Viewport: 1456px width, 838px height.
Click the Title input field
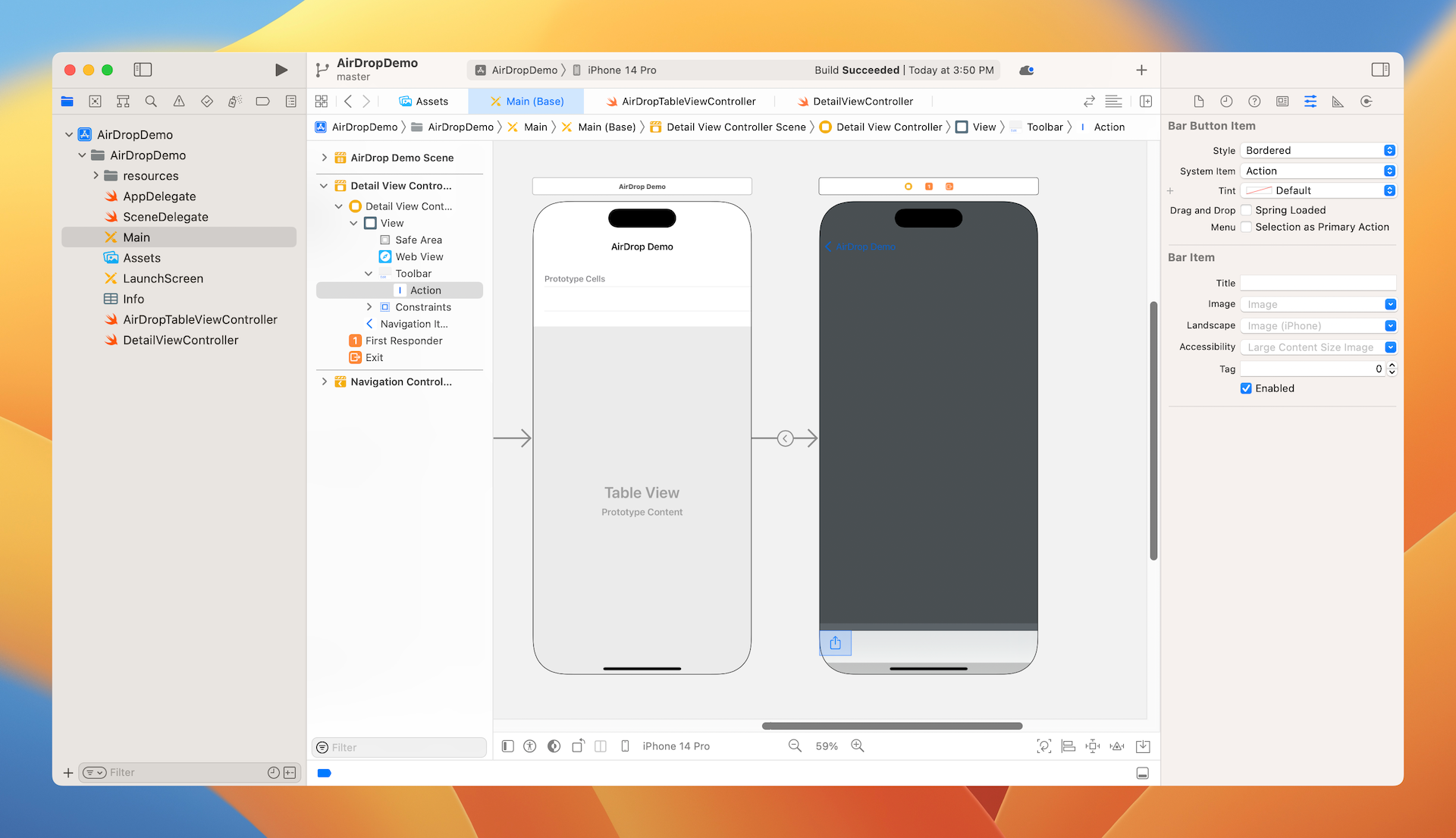click(x=1318, y=283)
